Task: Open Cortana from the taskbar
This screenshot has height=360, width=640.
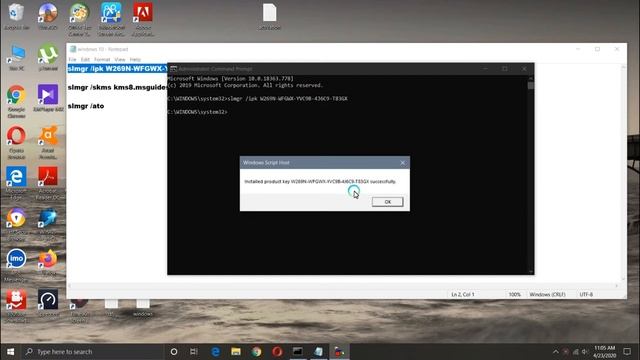Action: click(174, 351)
